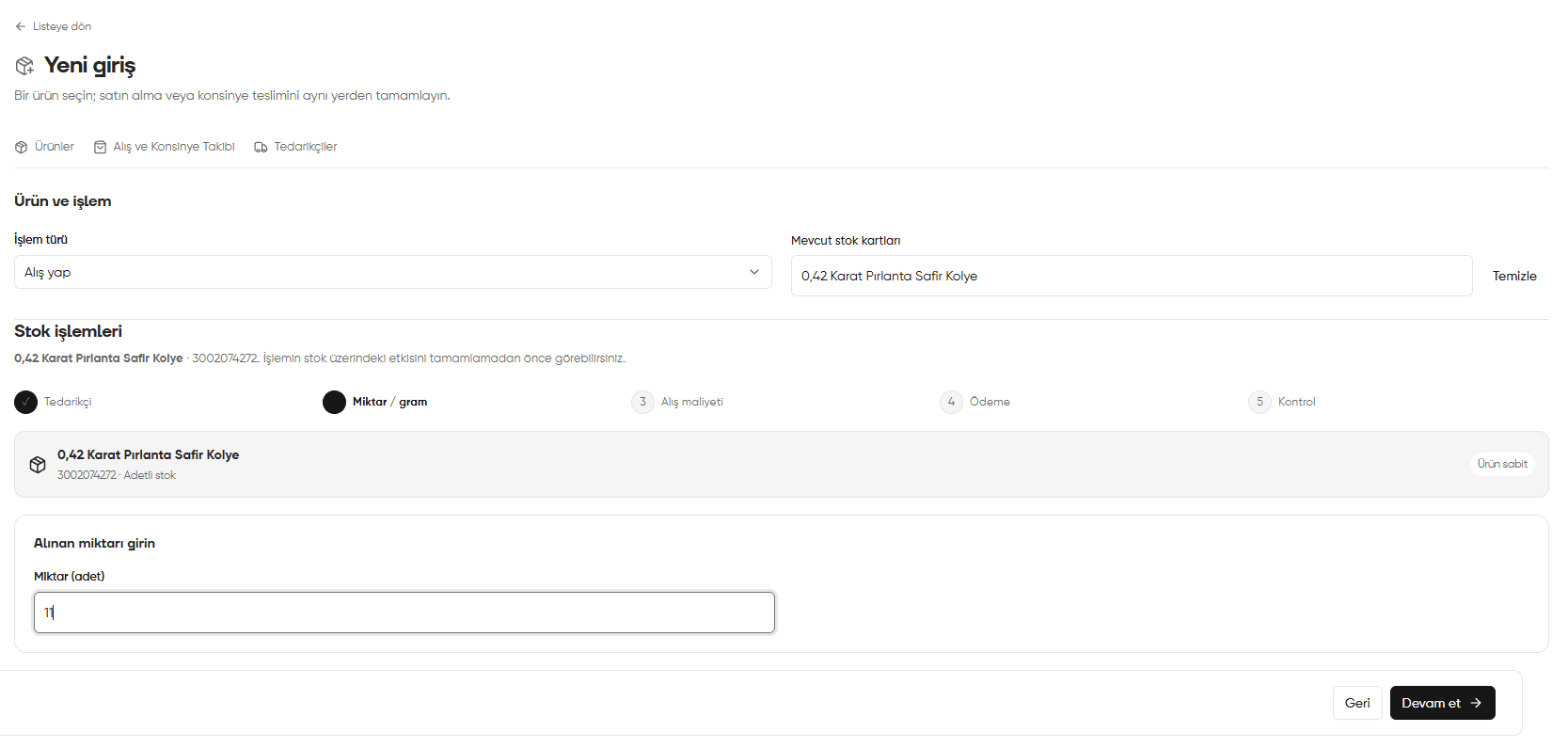Open the Ürünler tab
Viewport: 1568px width, 748px height.
[44, 147]
